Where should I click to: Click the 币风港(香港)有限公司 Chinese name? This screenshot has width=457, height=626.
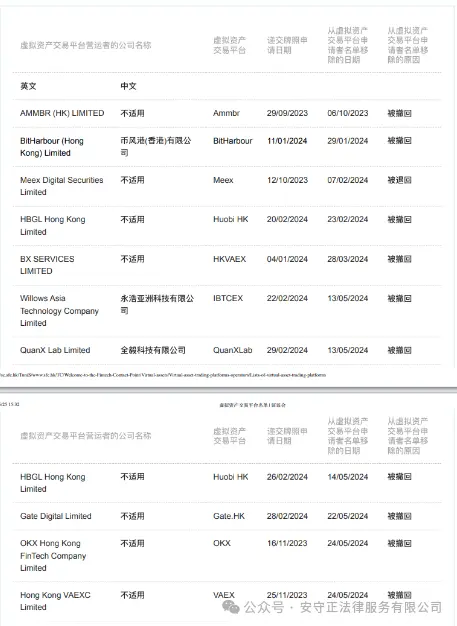pos(156,147)
